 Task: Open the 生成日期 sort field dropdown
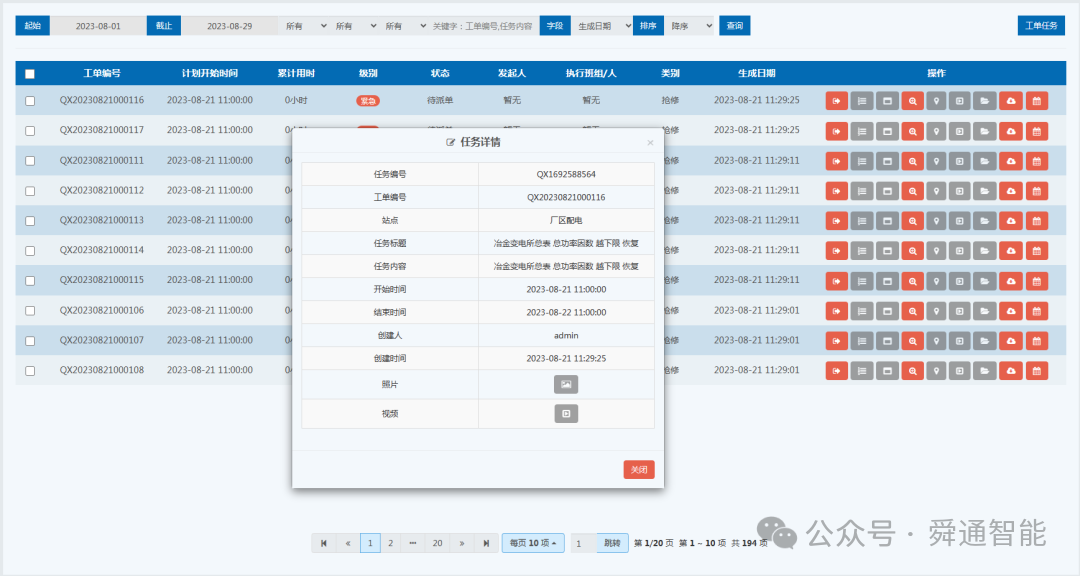pos(599,25)
